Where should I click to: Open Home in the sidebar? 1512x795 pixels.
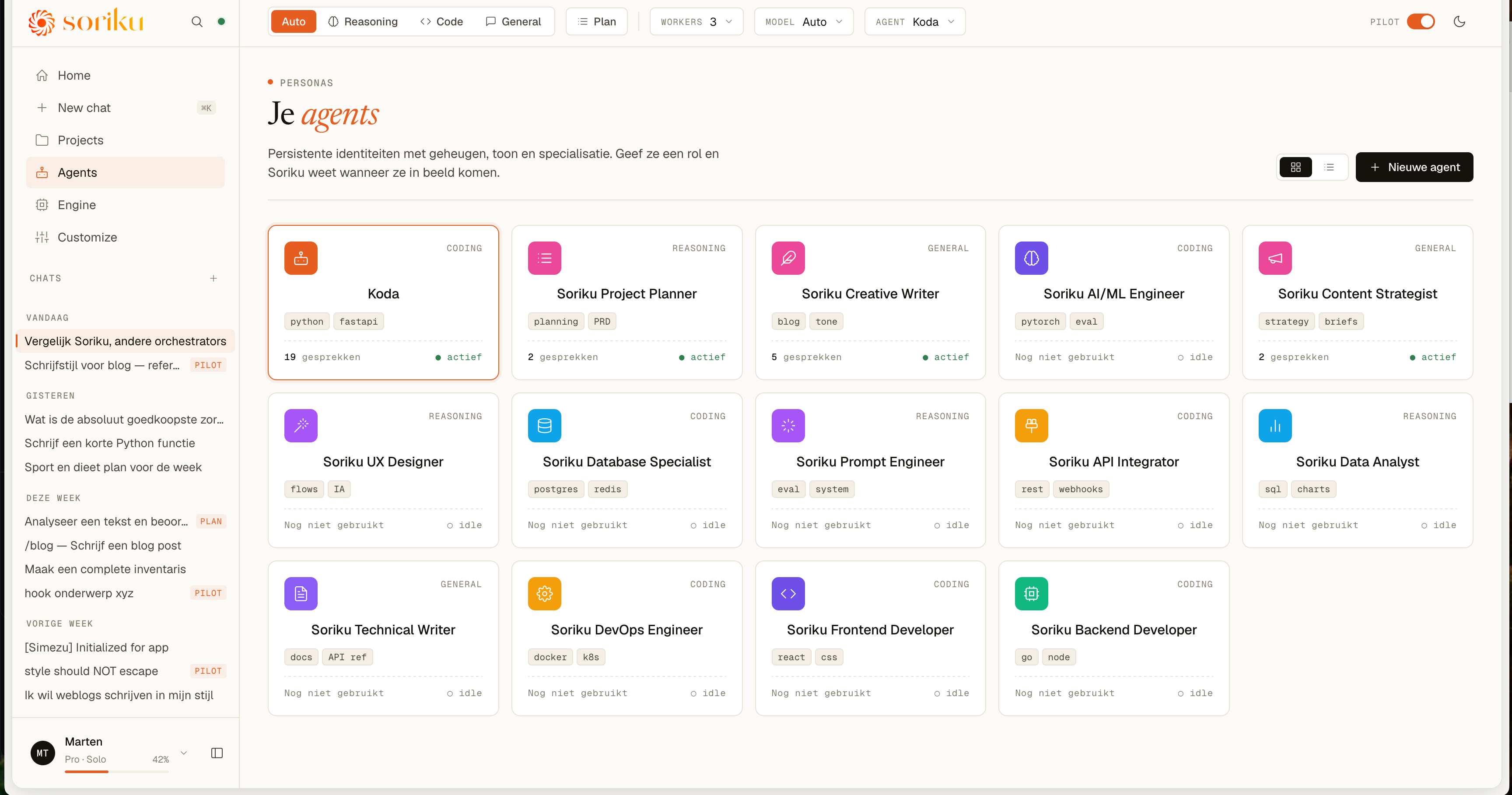point(126,75)
